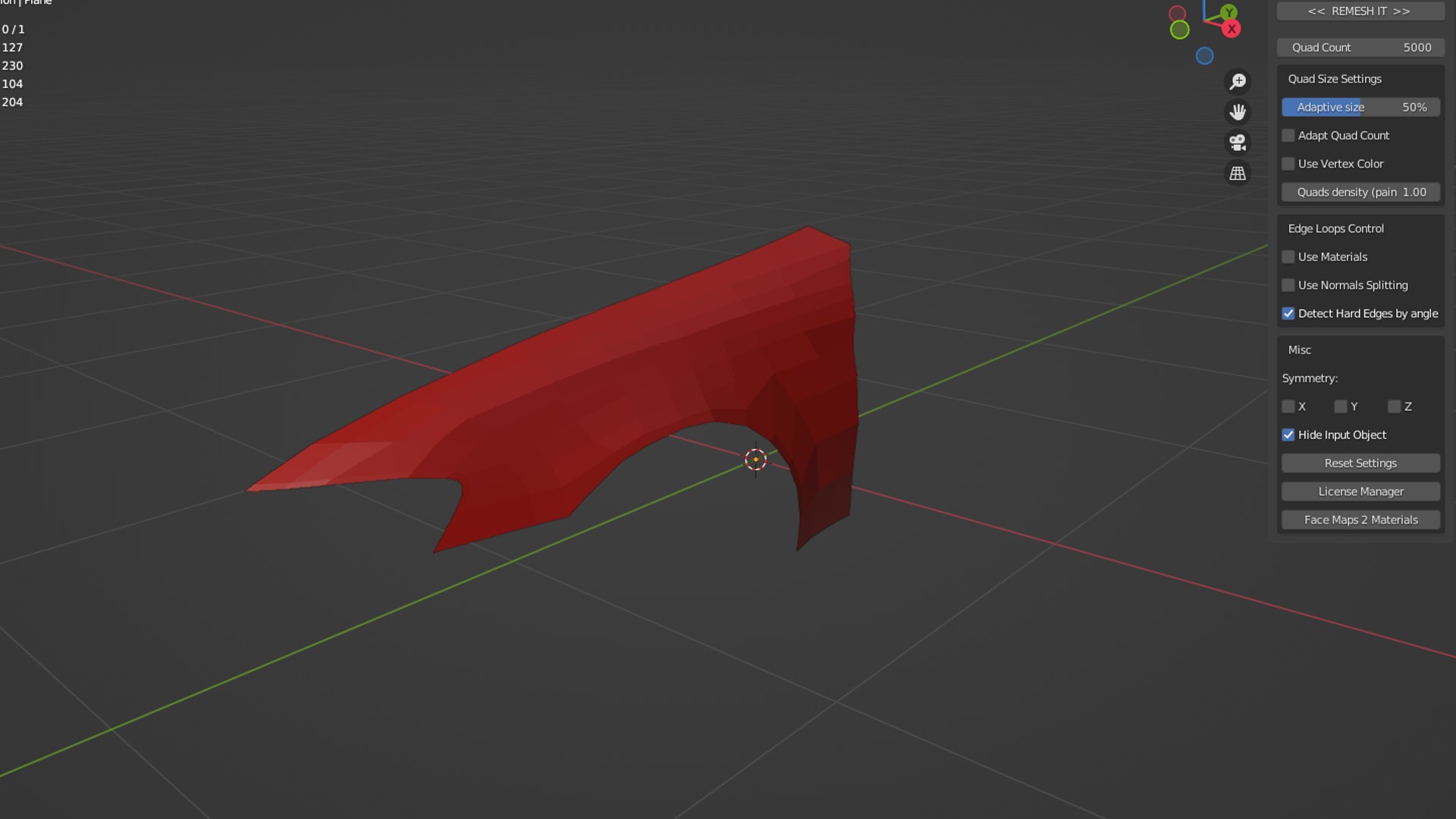Click the red X axis gizmo handle
Viewport: 1456px width, 819px height.
(1232, 30)
